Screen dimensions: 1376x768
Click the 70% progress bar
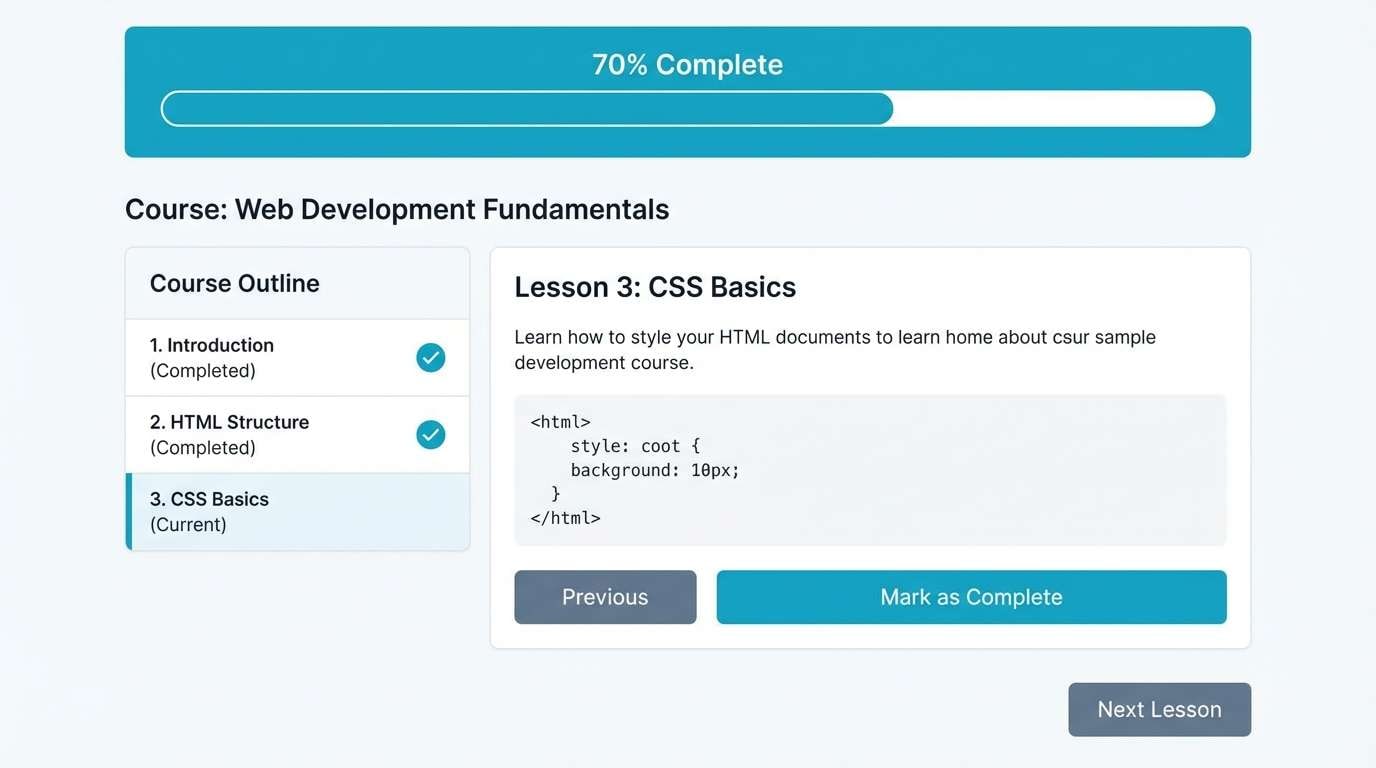tap(687, 108)
